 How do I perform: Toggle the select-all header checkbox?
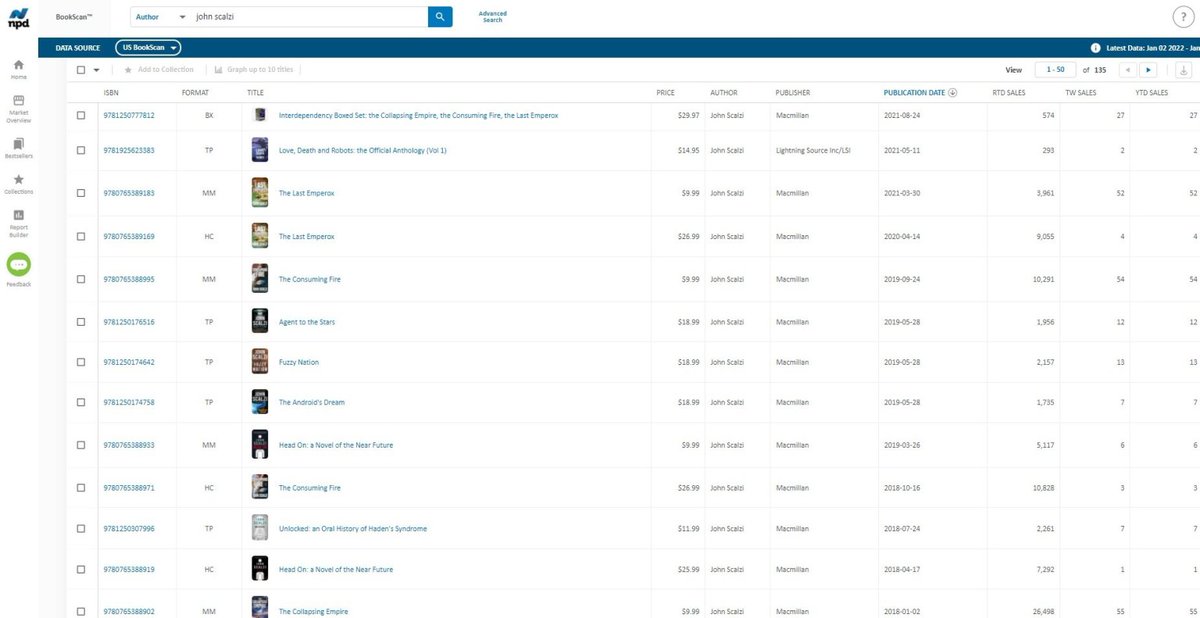point(81,70)
